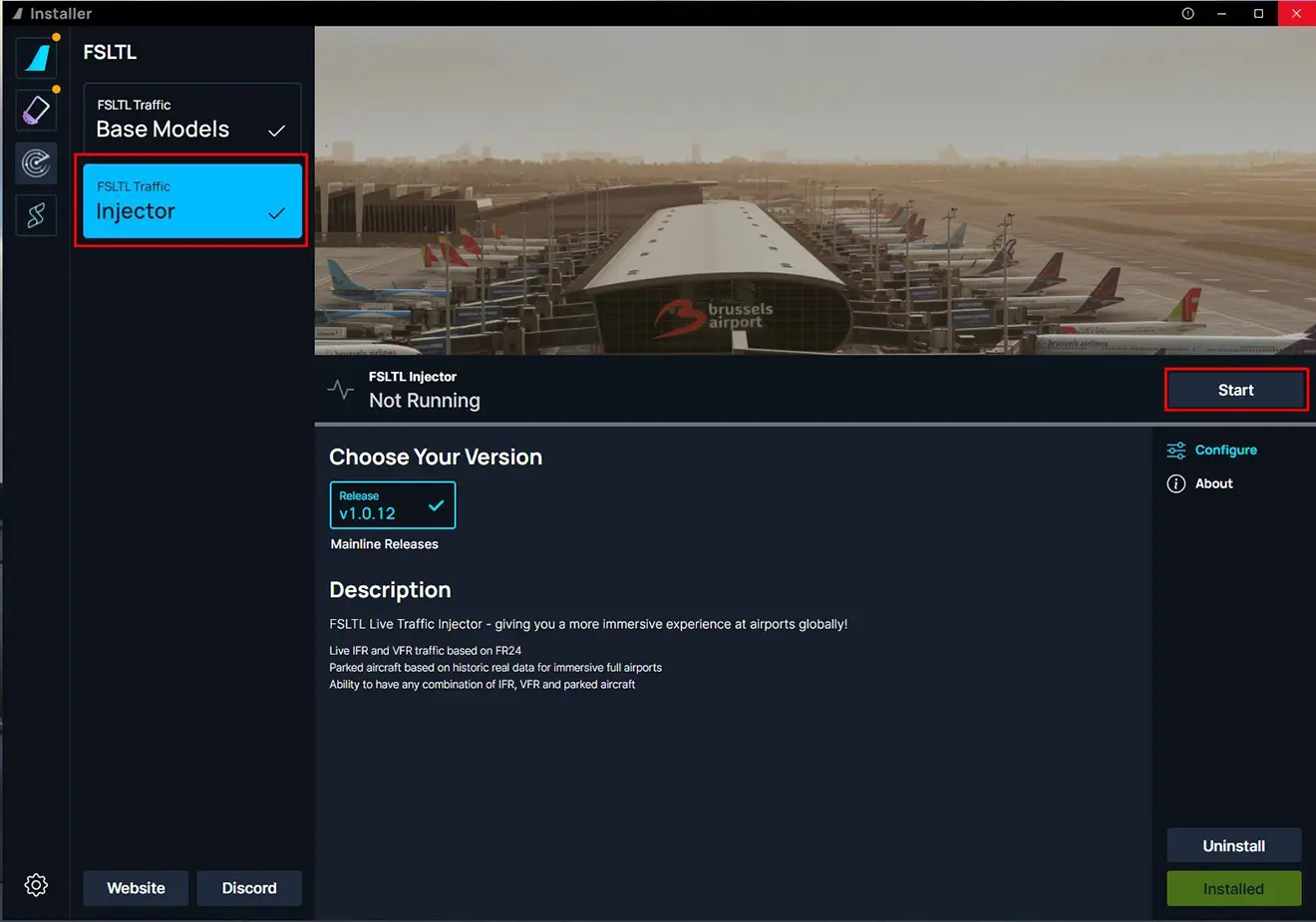Open the fourth sidebar publisher icon with S logo
Screen dimensions: 1316x922
tap(37, 214)
